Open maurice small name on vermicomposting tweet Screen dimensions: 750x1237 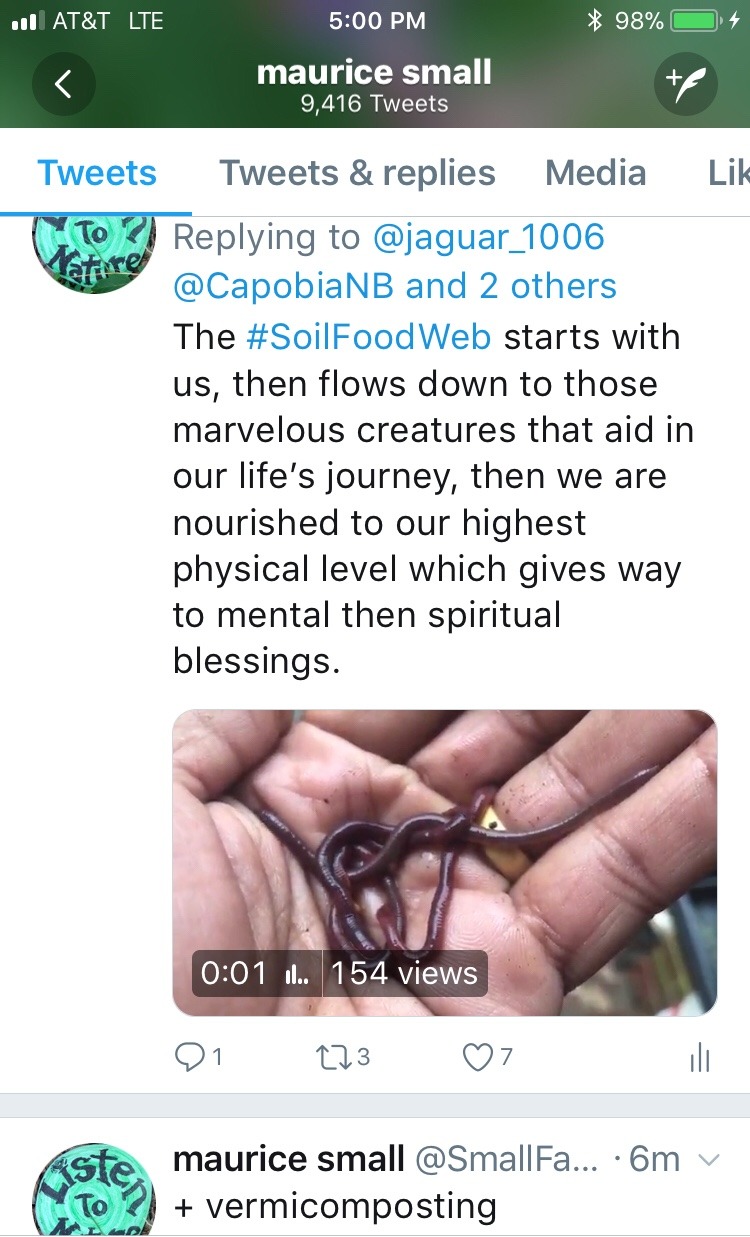[288, 1159]
